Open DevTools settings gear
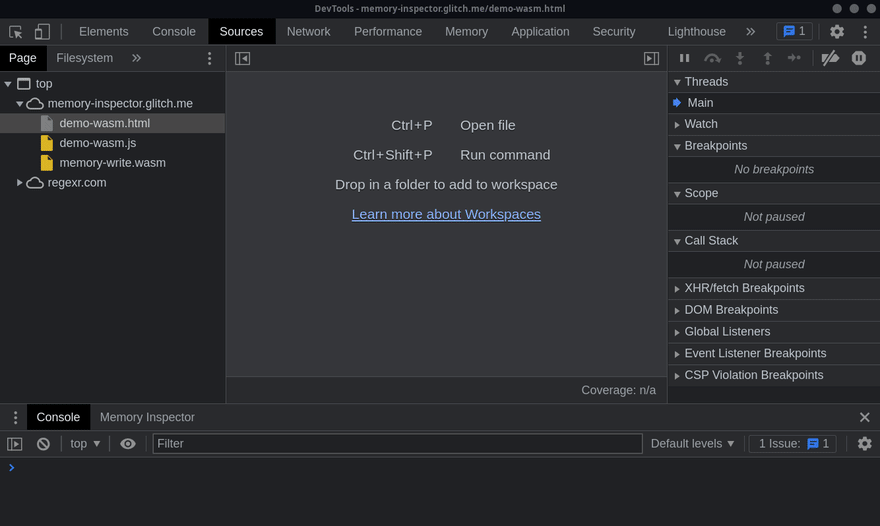880x526 pixels. tap(837, 32)
